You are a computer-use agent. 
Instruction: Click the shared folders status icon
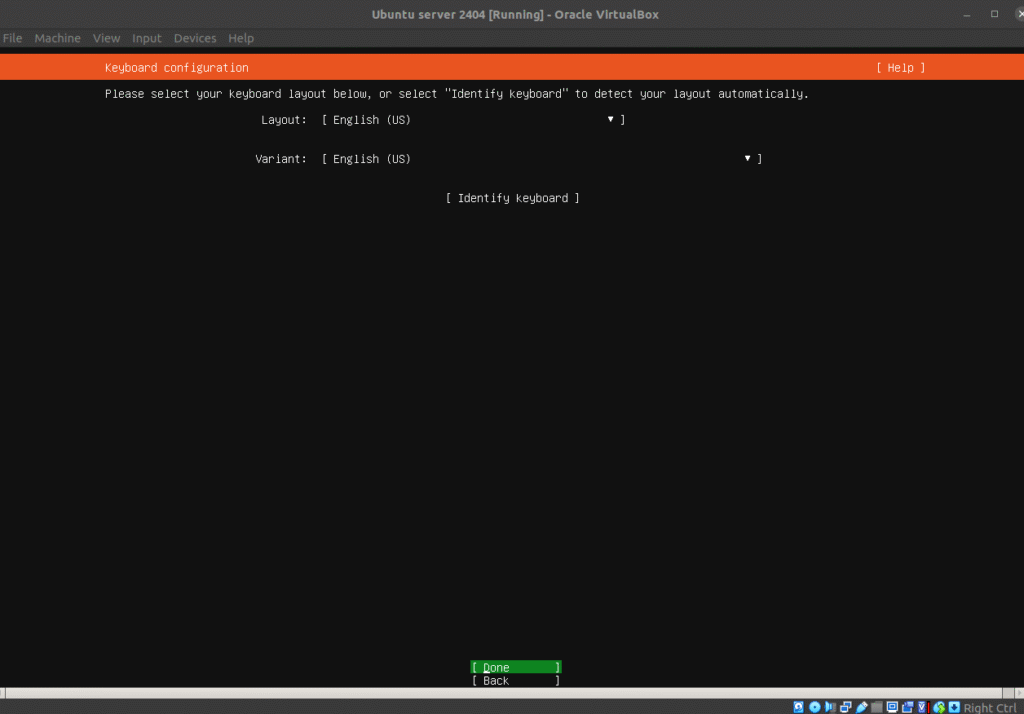pyautogui.click(x=877, y=707)
